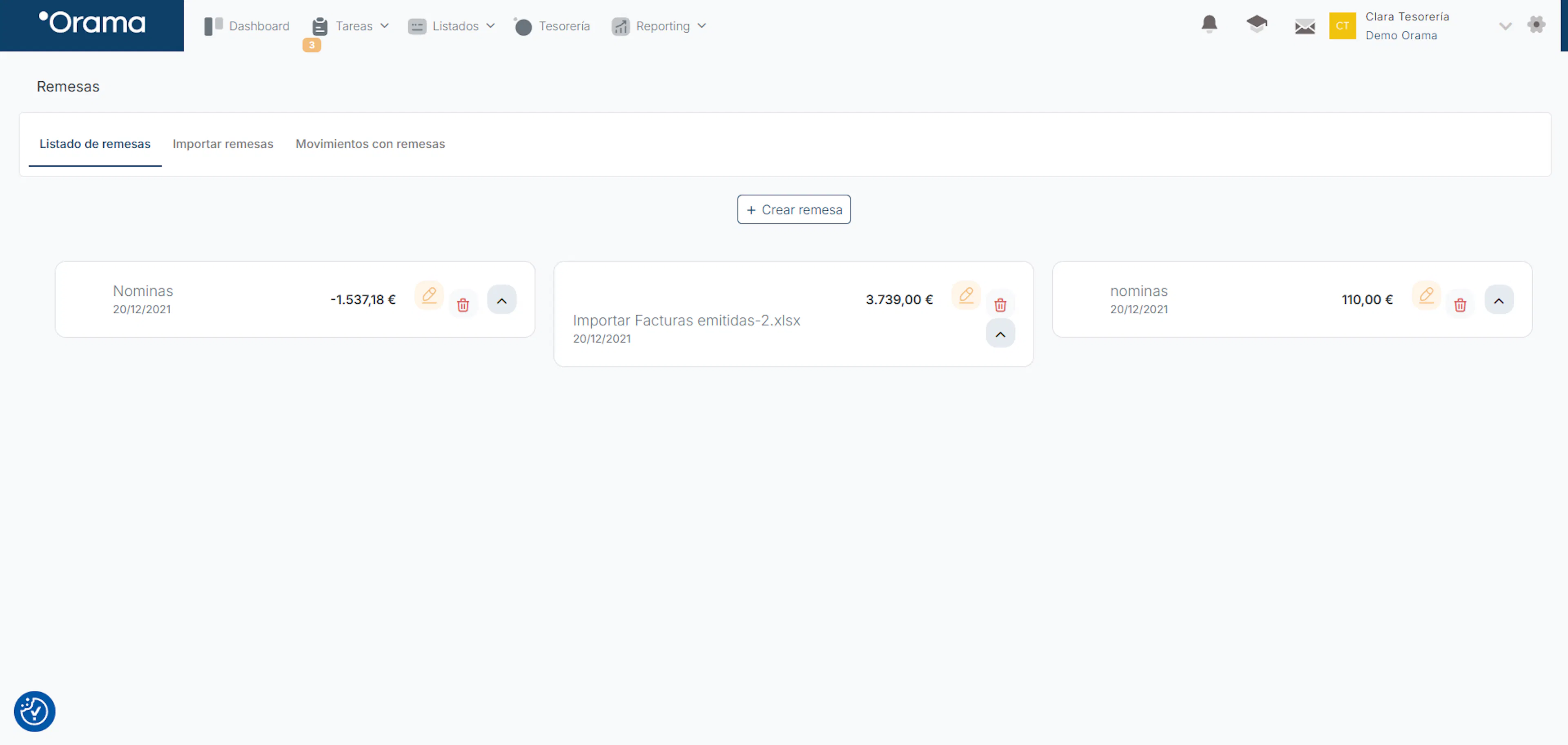Click the Crear remesa button

[x=794, y=210]
